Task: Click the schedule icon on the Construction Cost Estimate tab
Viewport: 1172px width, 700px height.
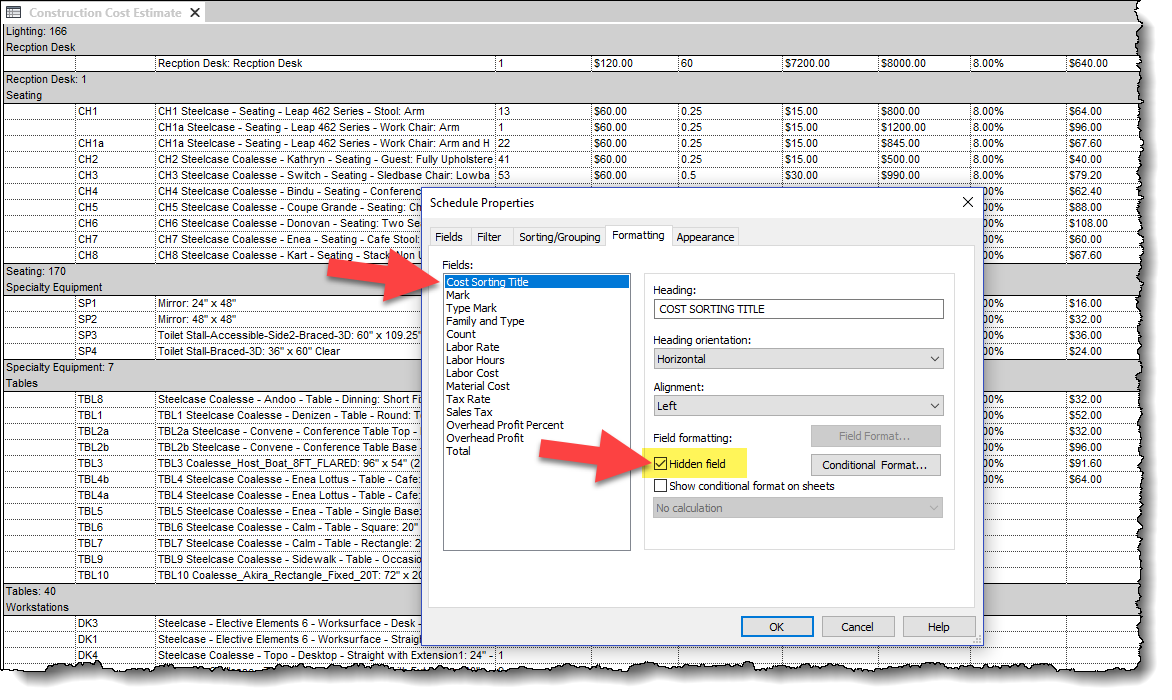Action: click(x=13, y=13)
